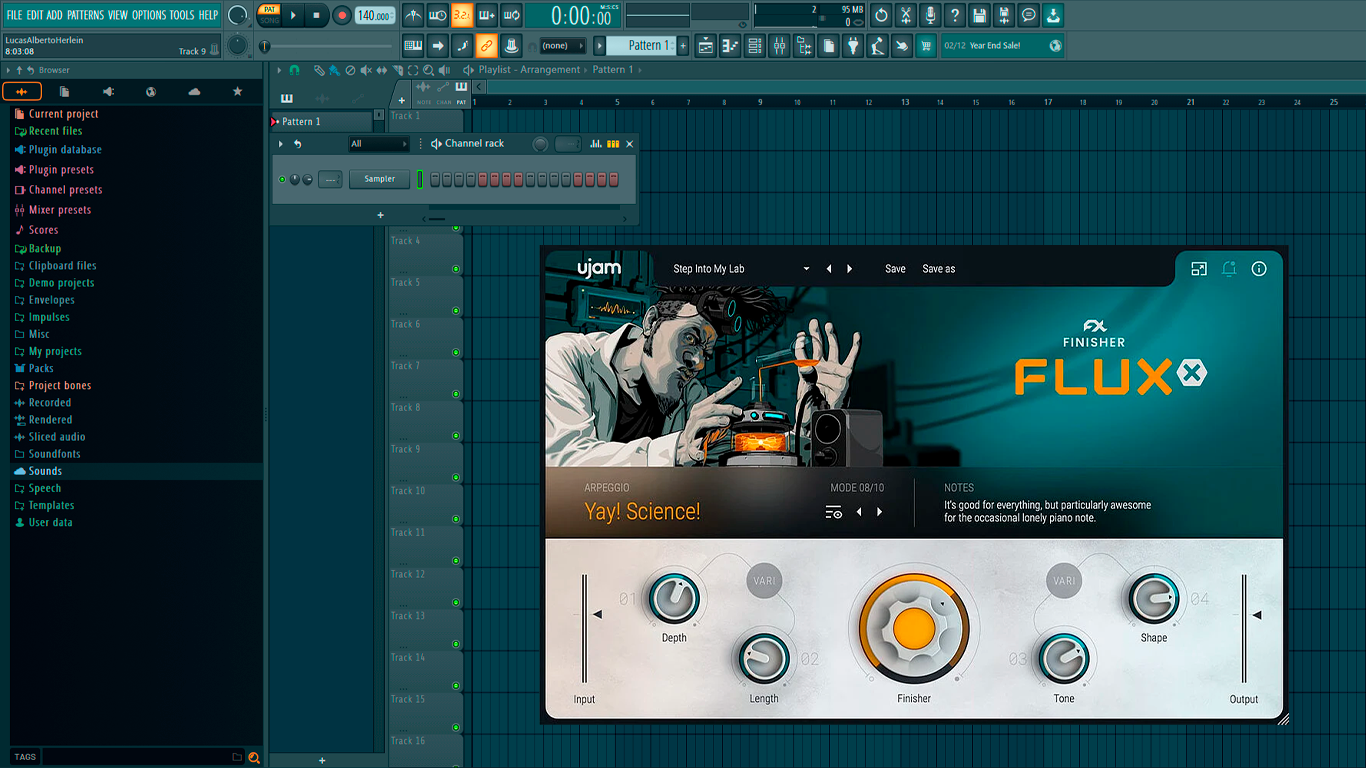The width and height of the screenshot is (1366, 768).
Task: Open browser cloud tab icon
Action: coord(194,91)
